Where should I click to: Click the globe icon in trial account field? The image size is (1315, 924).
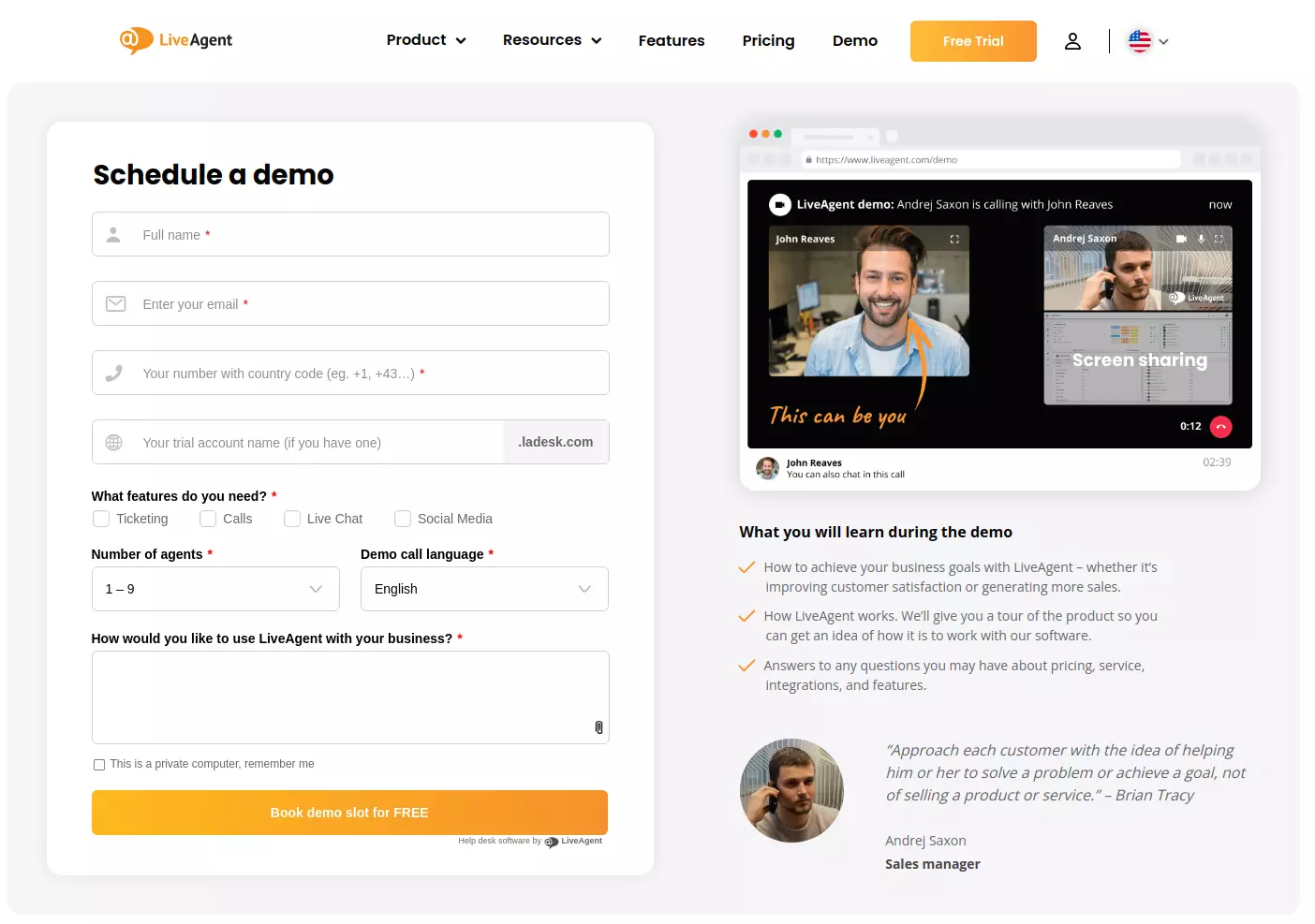(114, 441)
